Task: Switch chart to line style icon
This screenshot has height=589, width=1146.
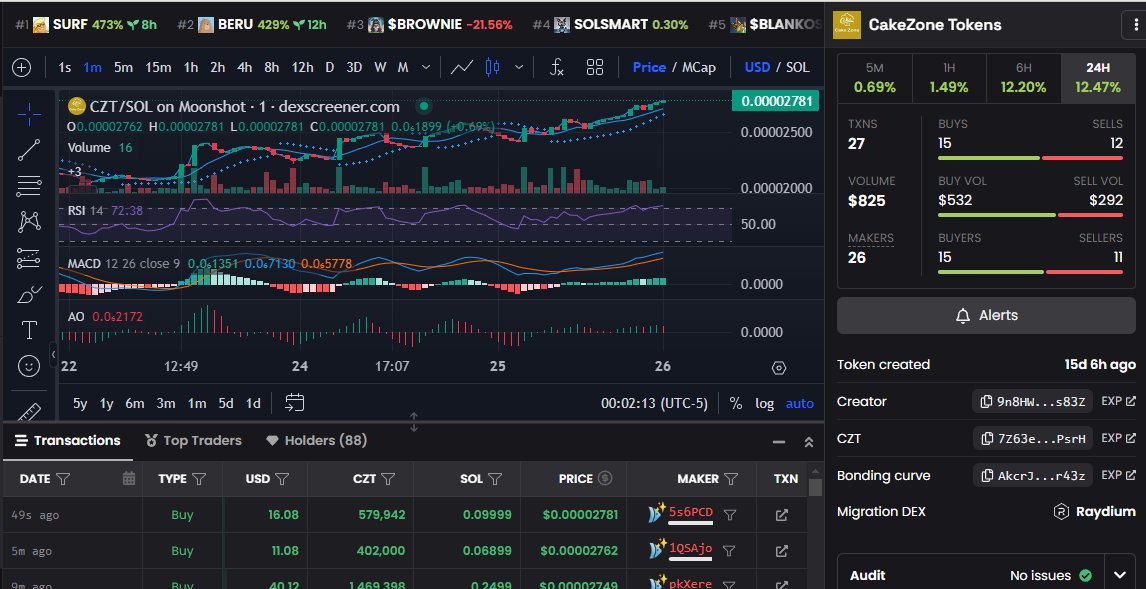Action: [x=461, y=67]
